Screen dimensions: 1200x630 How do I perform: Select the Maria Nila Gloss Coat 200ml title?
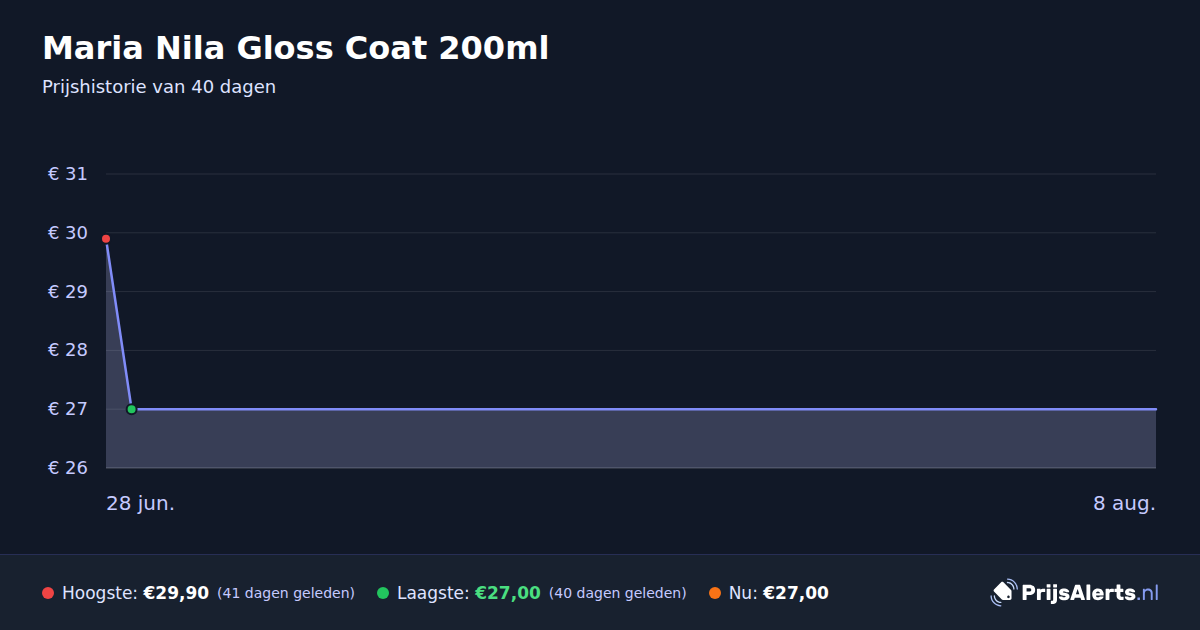(296, 48)
